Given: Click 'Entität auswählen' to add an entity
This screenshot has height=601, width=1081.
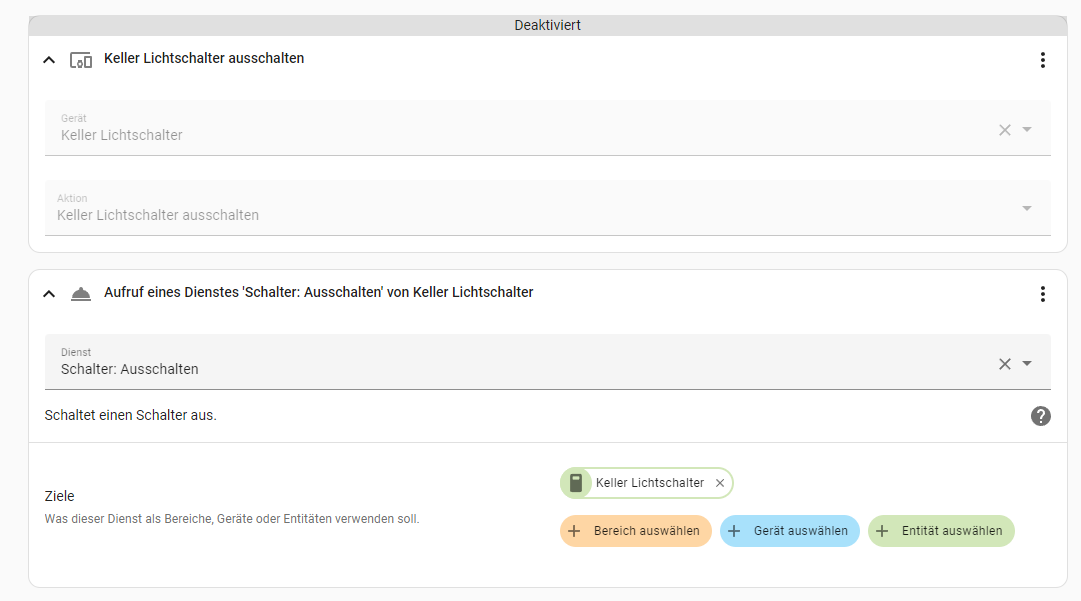Looking at the screenshot, I should point(941,531).
